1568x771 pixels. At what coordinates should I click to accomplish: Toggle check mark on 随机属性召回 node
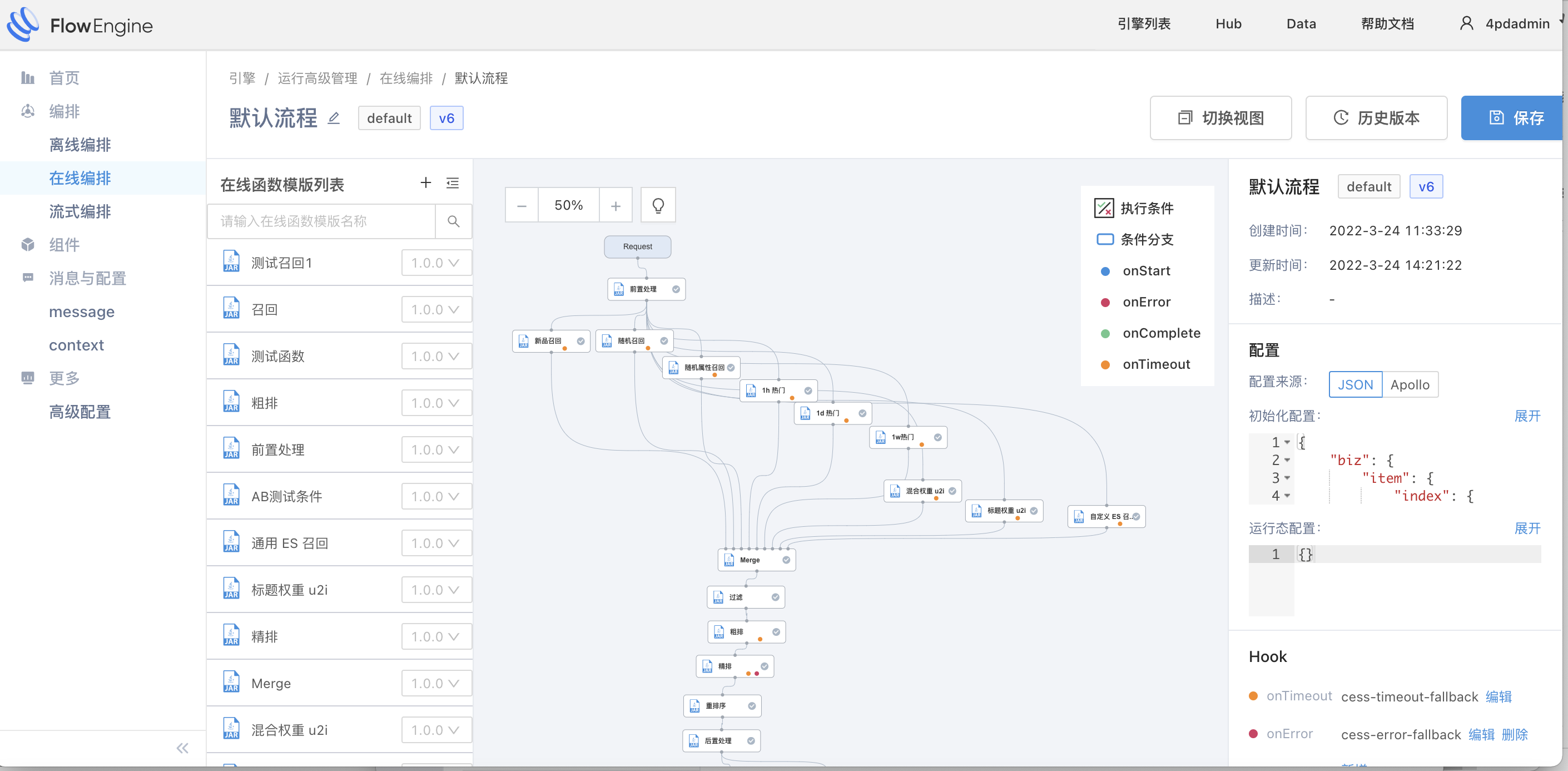point(731,368)
